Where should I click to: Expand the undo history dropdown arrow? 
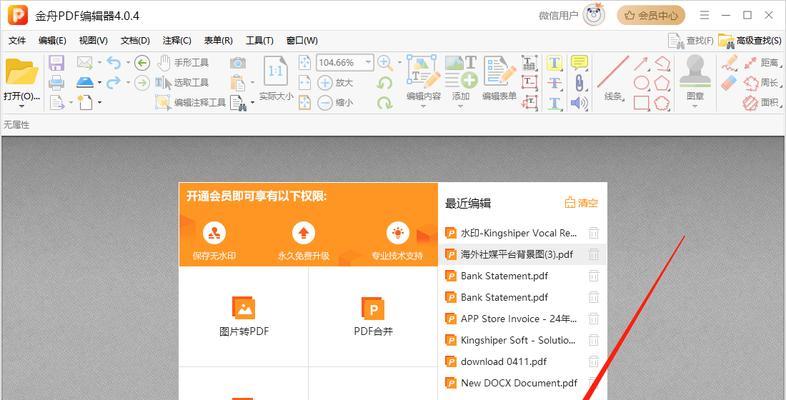point(128,63)
